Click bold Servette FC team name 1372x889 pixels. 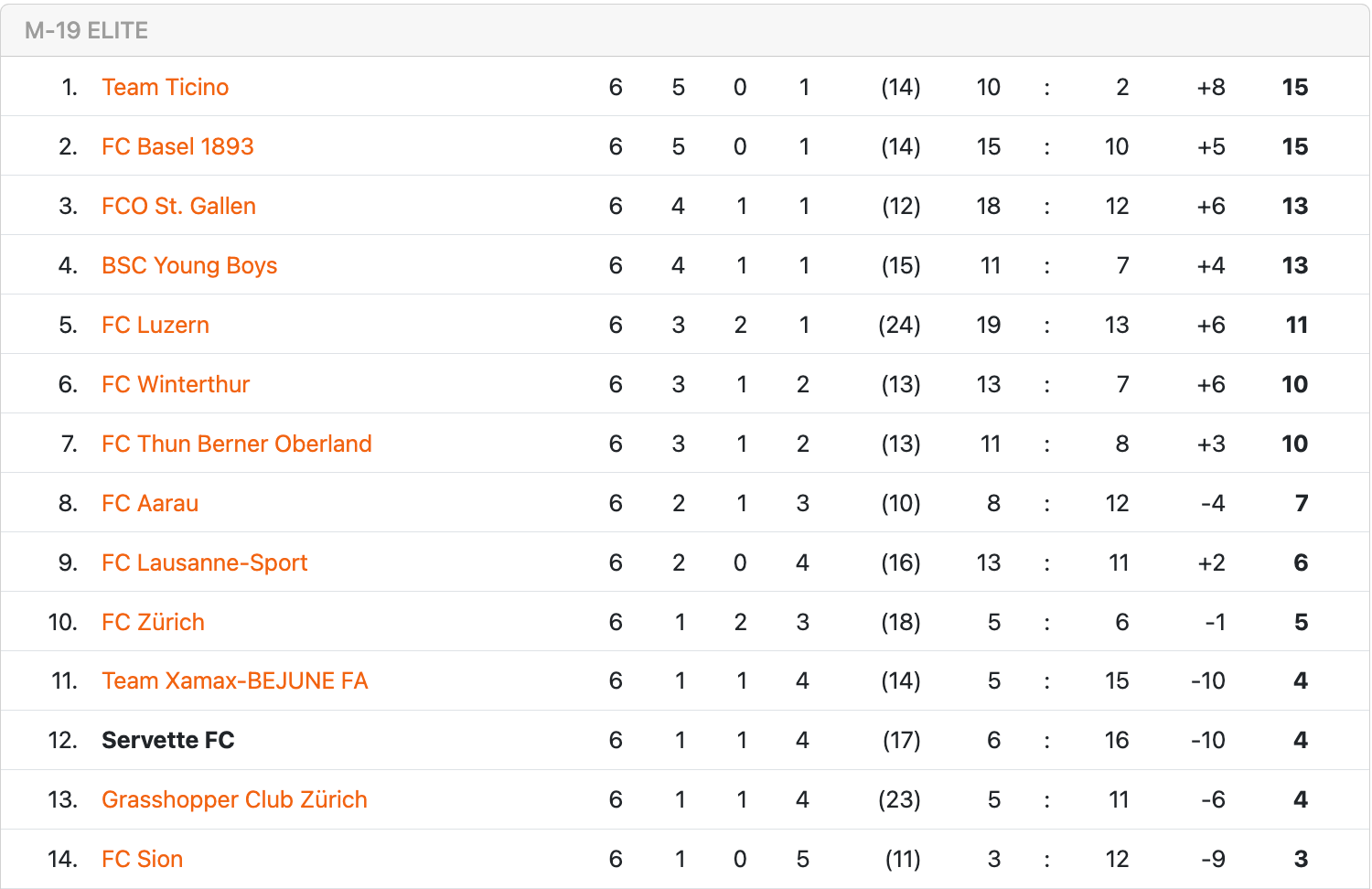[168, 740]
